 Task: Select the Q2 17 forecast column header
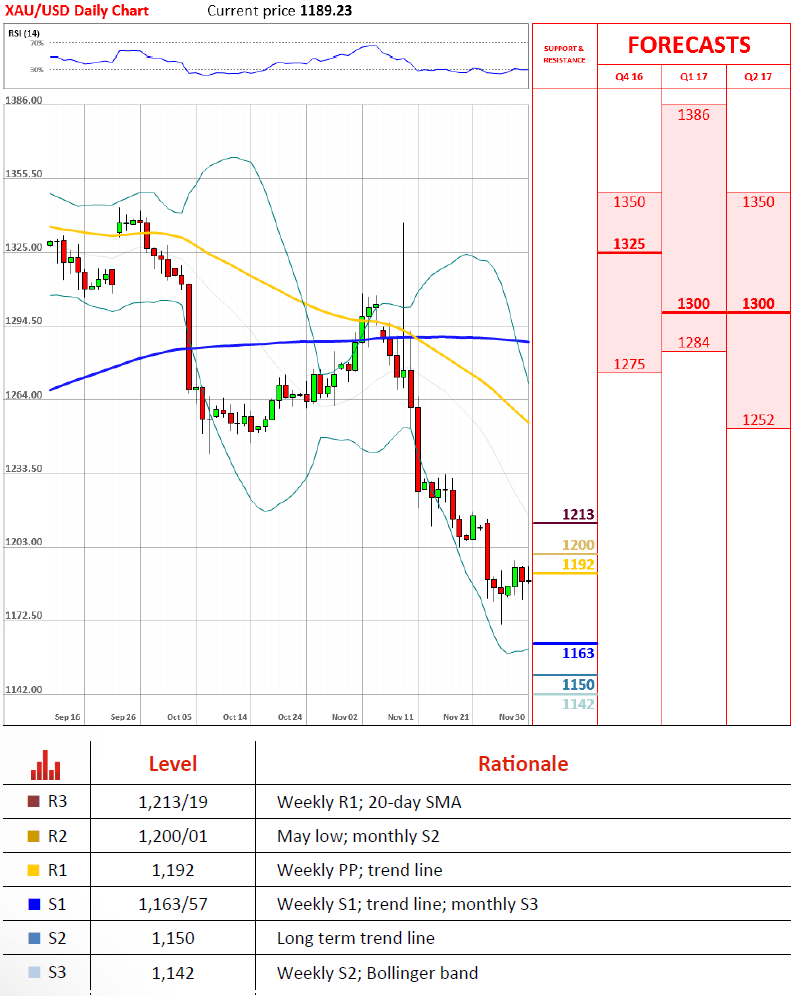tap(758, 76)
